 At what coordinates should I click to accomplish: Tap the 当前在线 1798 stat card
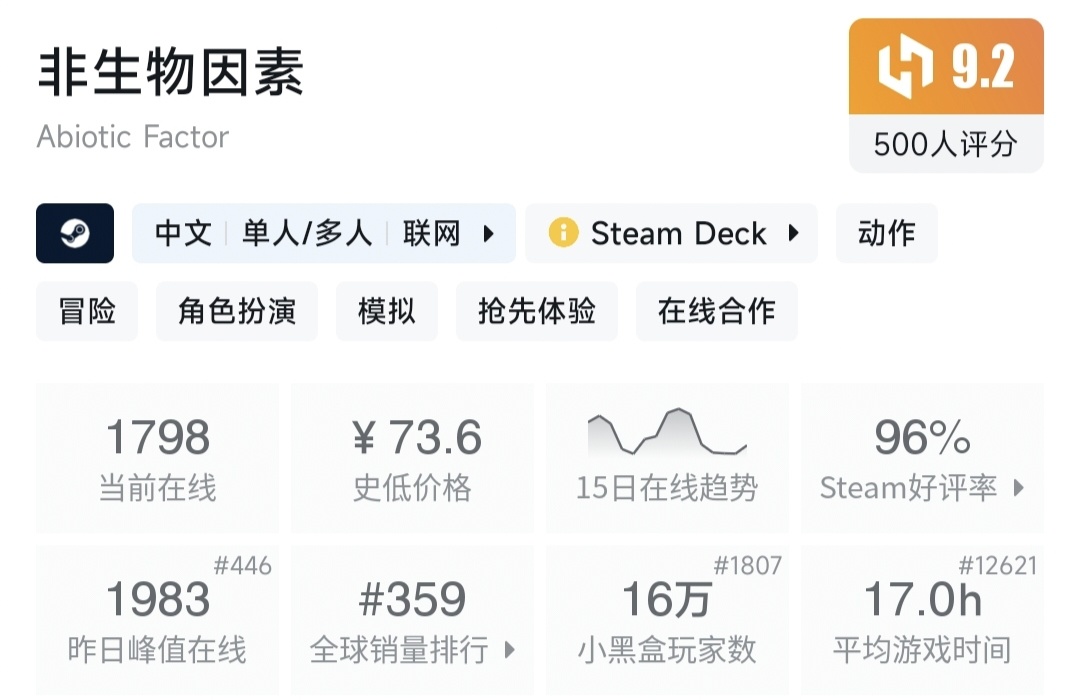point(158,458)
